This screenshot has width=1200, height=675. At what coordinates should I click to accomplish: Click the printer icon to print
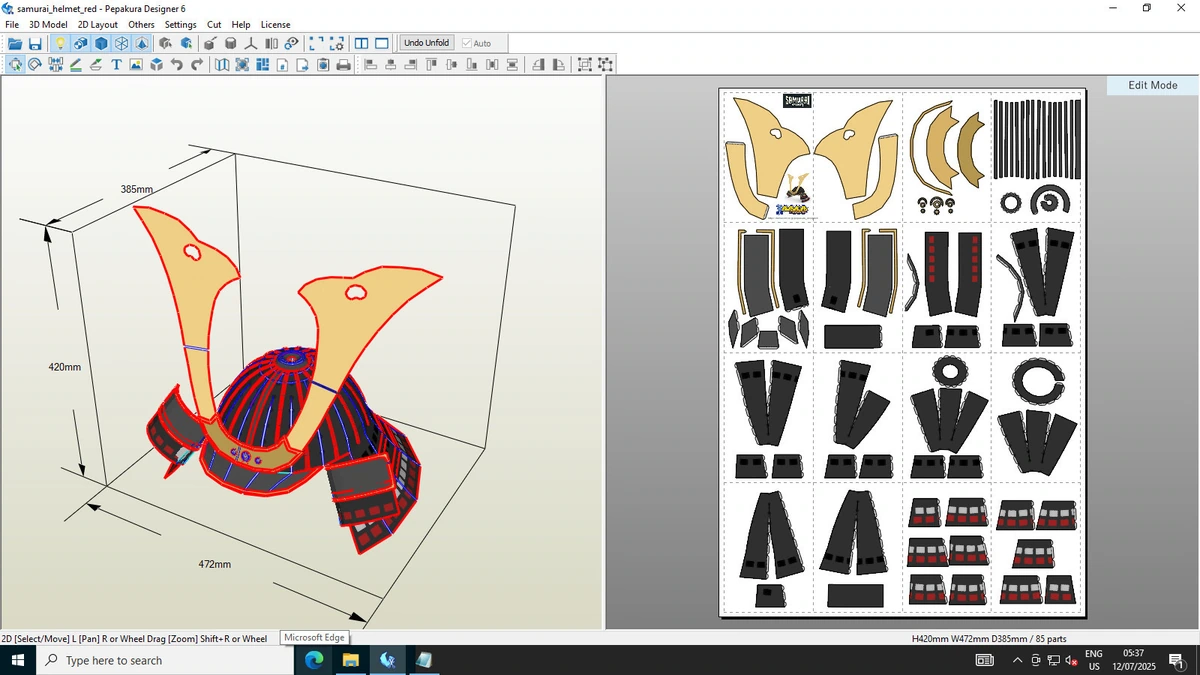pyautogui.click(x=344, y=65)
